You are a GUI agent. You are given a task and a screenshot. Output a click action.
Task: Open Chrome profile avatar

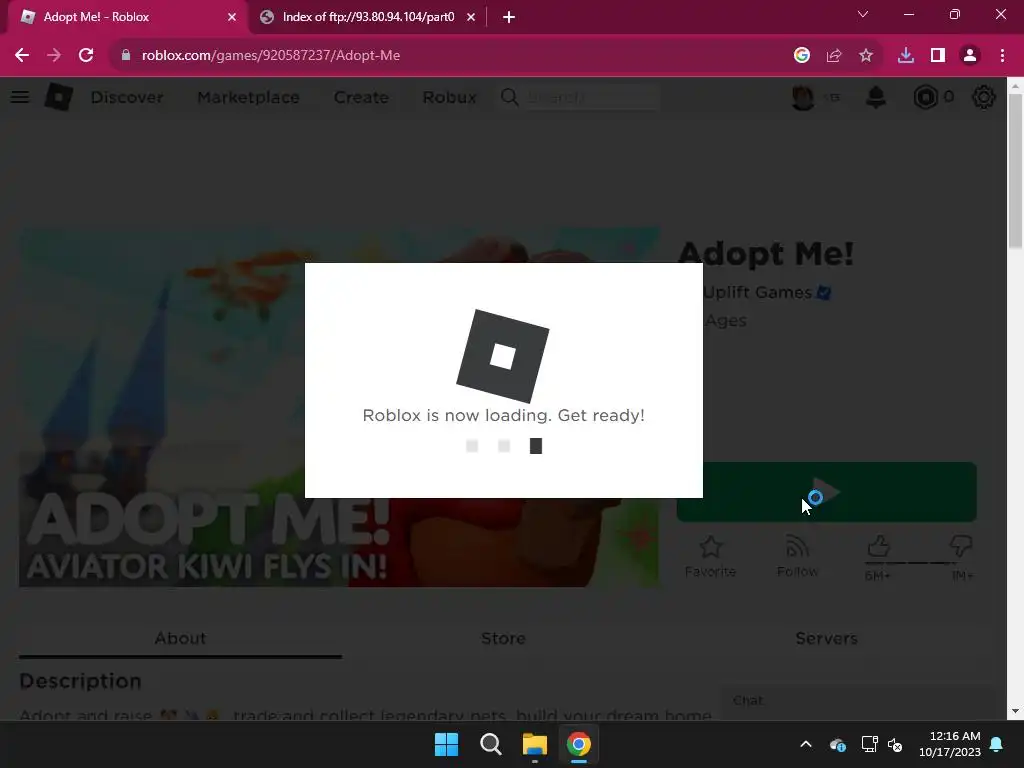pyautogui.click(x=970, y=56)
